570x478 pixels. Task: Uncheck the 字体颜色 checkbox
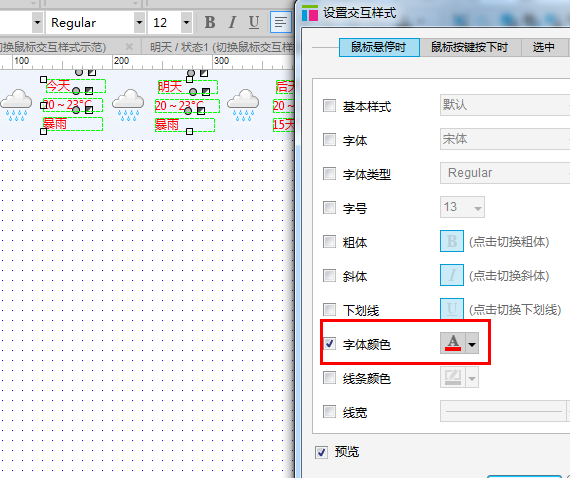pos(329,344)
